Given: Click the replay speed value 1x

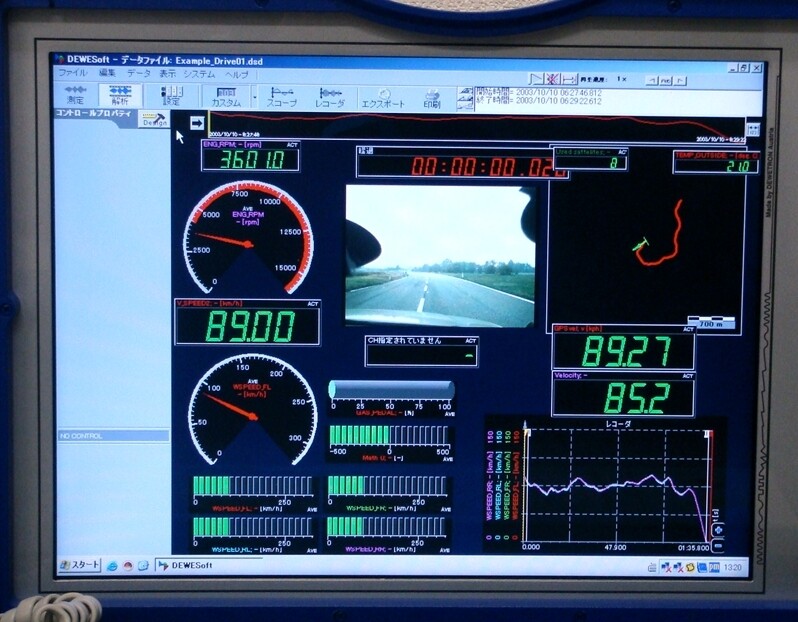Looking at the screenshot, I should pyautogui.click(x=621, y=79).
